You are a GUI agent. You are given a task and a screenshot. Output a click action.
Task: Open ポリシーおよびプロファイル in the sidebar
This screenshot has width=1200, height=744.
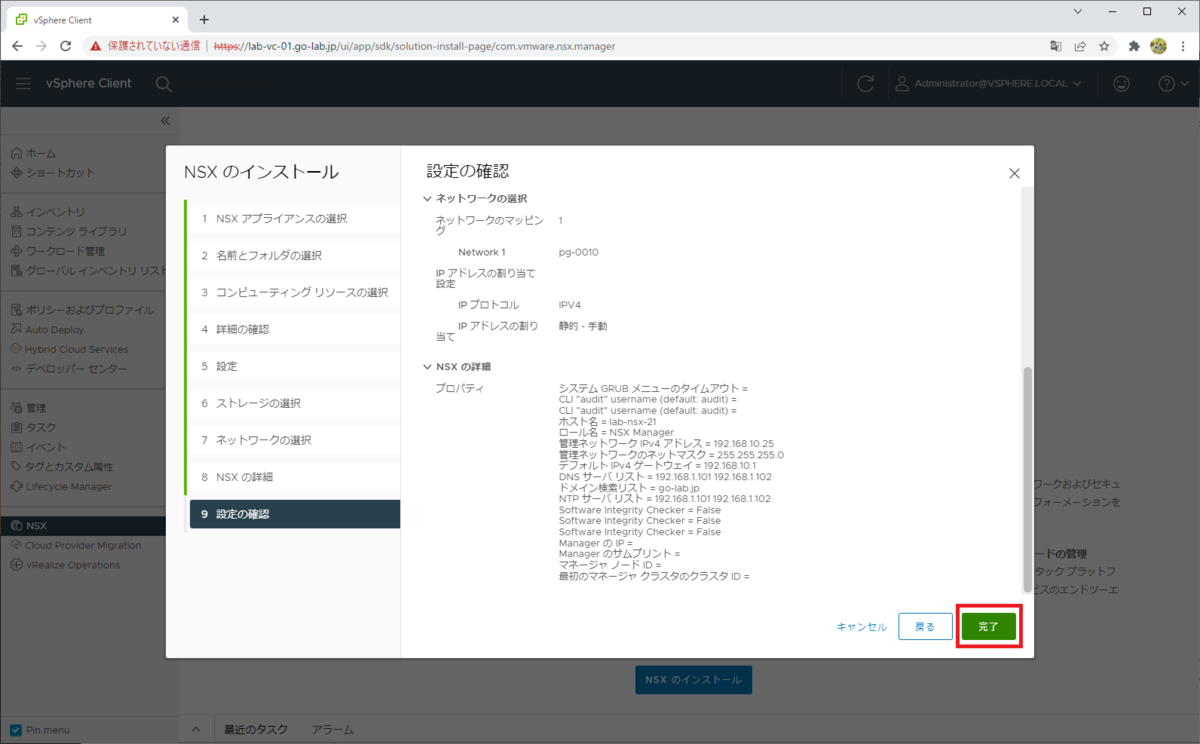tap(83, 310)
